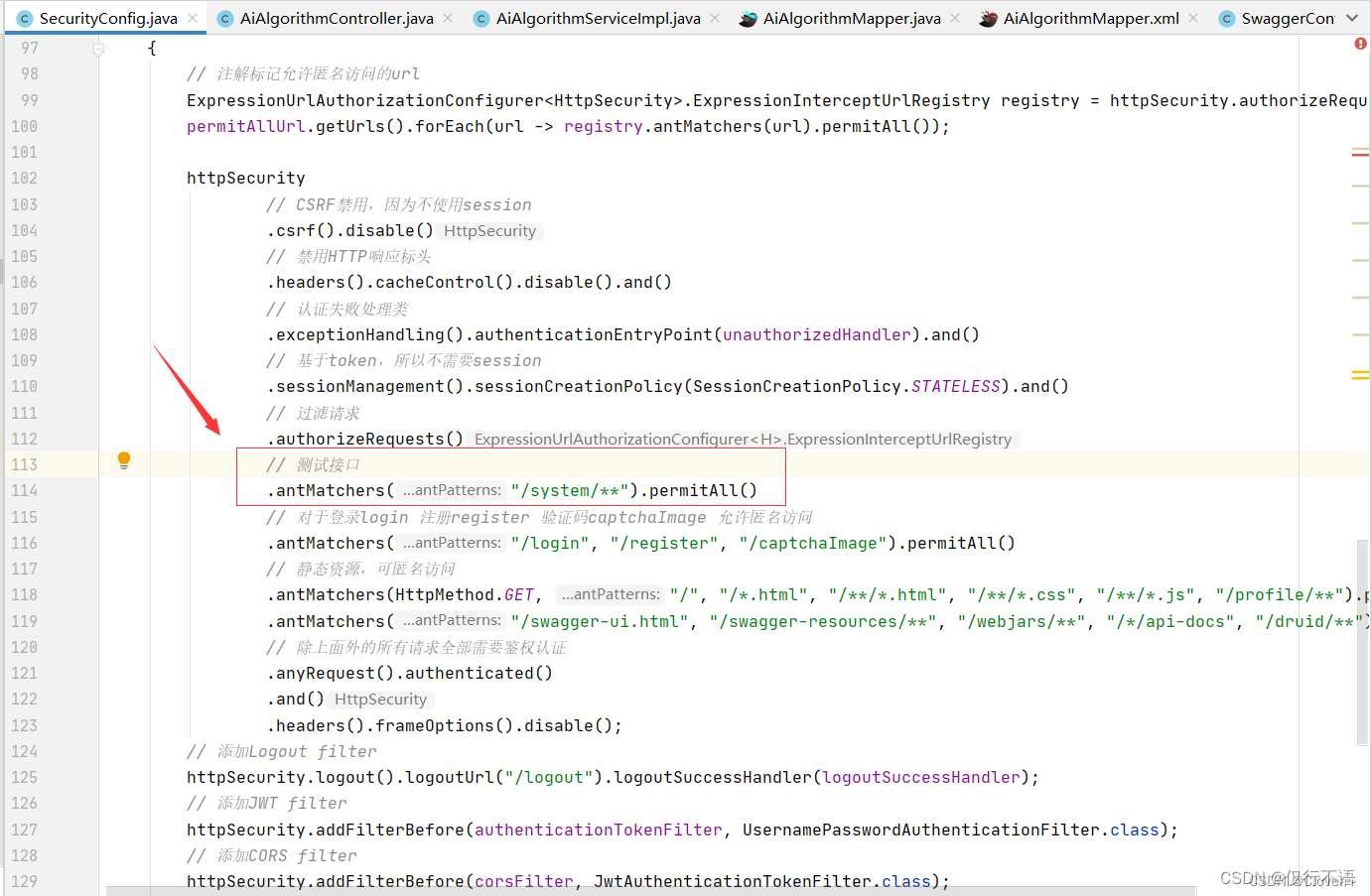Click the class icon on SwaggerCon tab
1371x896 pixels.
(x=1227, y=19)
